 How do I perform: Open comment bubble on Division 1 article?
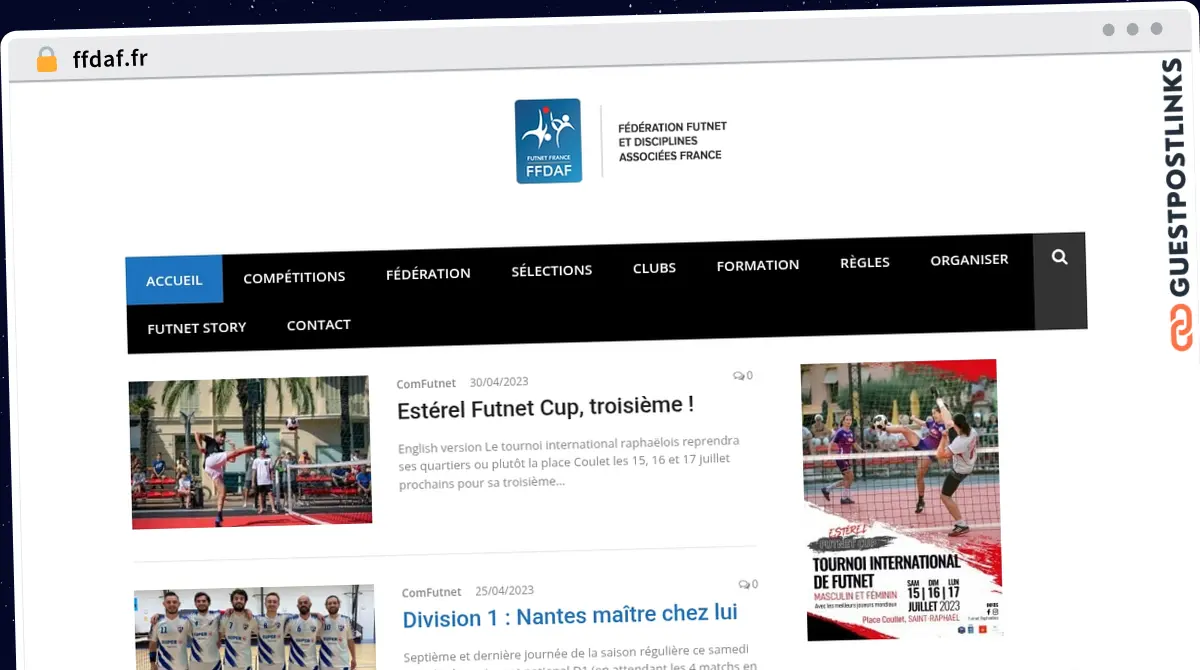(x=748, y=584)
